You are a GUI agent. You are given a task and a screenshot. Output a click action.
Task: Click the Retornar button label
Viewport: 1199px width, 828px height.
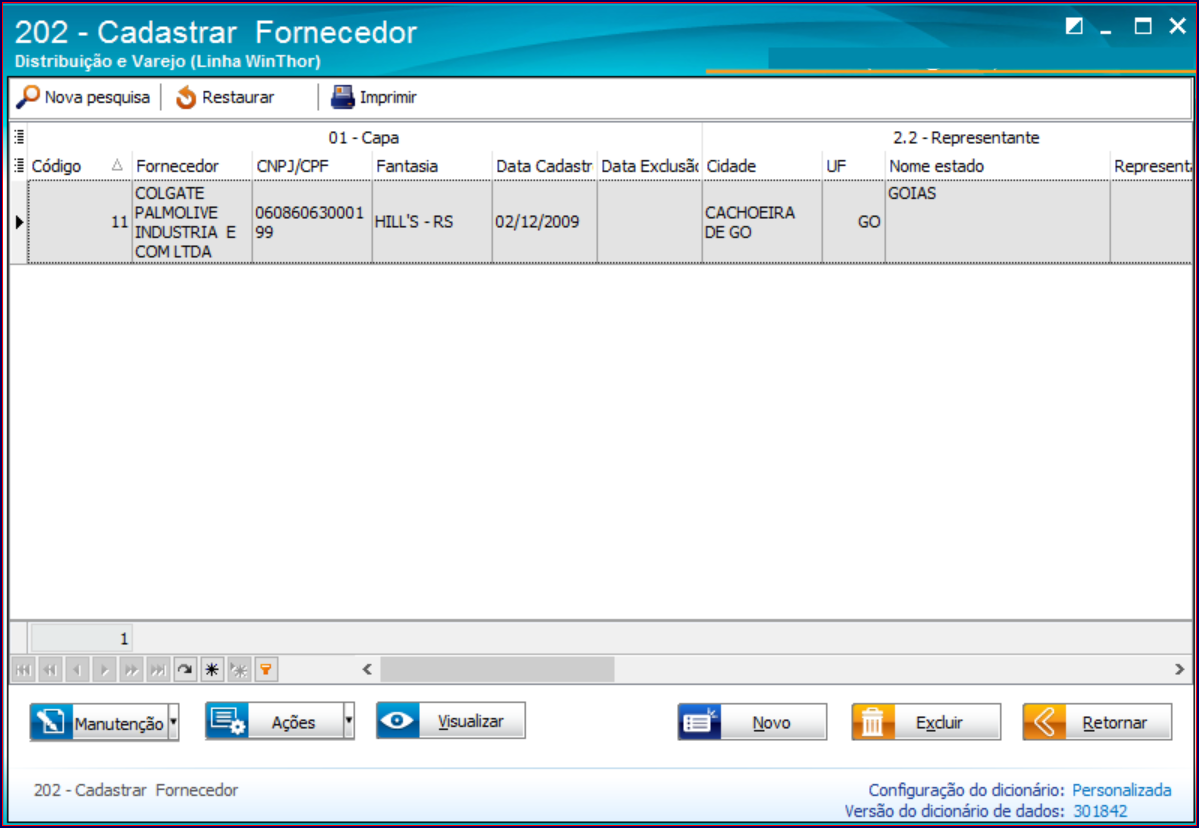point(1115,723)
